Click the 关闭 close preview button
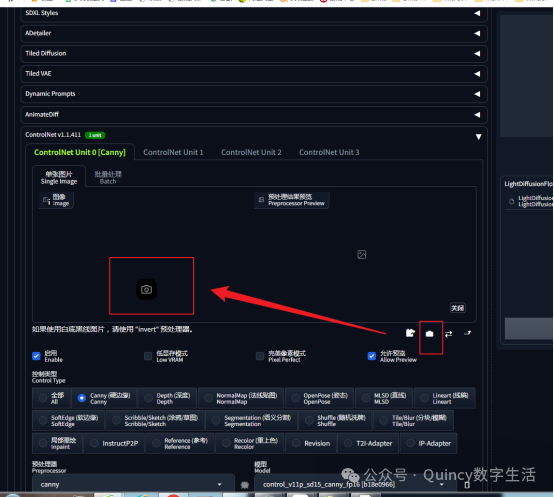 [458, 308]
